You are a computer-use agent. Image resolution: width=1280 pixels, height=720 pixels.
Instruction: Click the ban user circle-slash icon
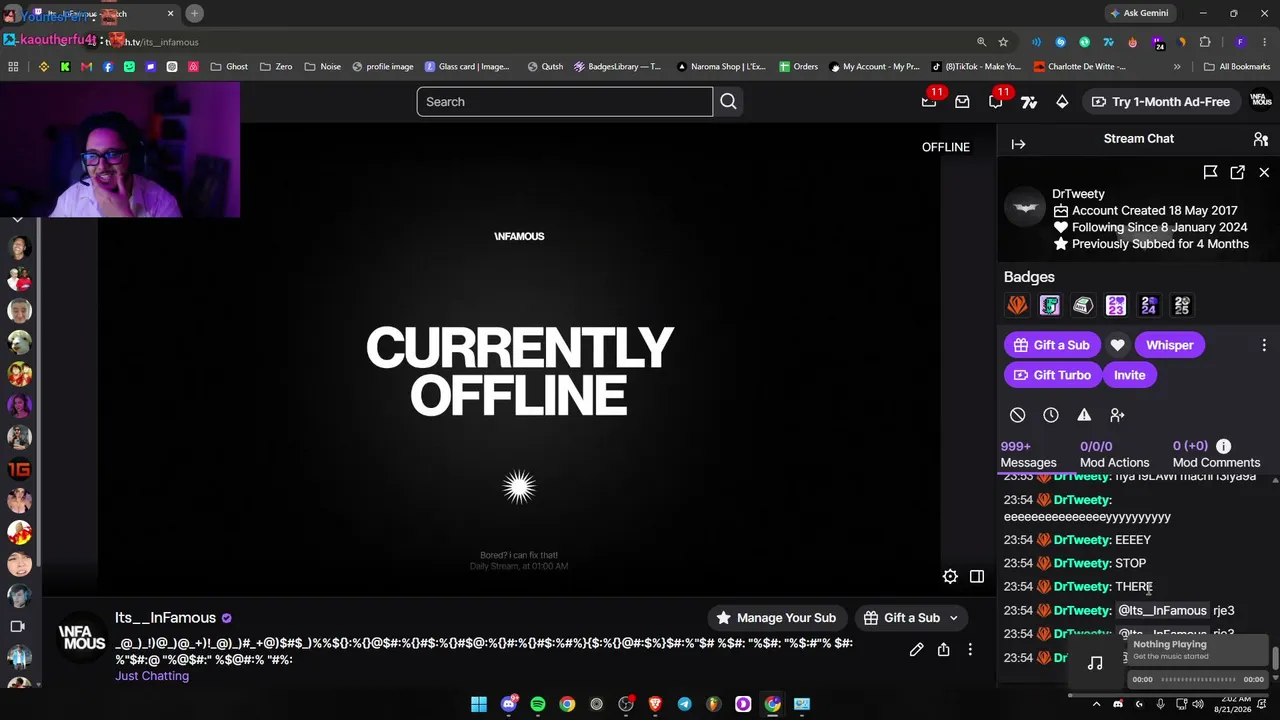click(x=1017, y=415)
